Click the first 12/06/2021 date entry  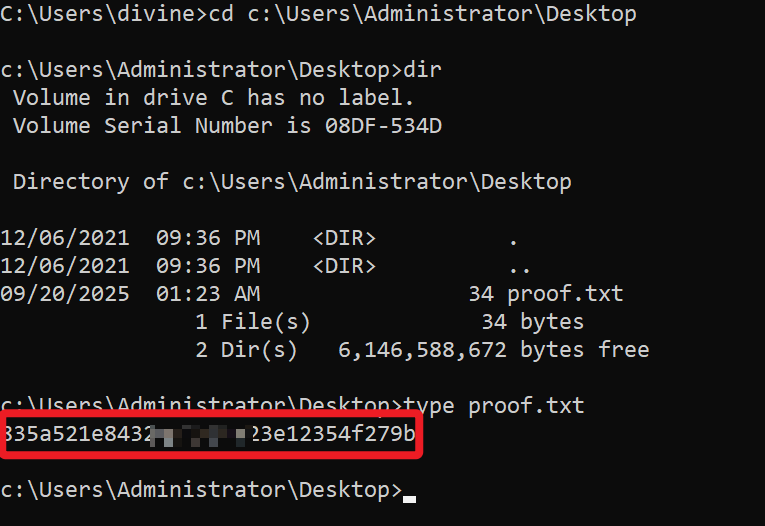[x=65, y=238]
